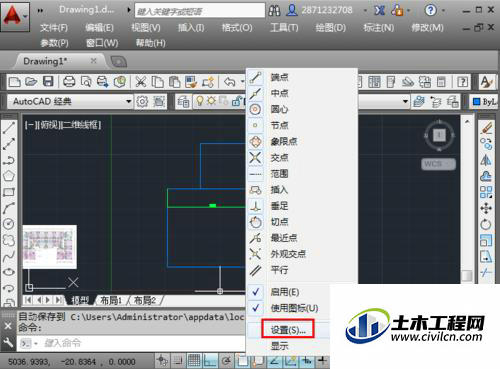Click the Cut scissors icon

point(141,82)
